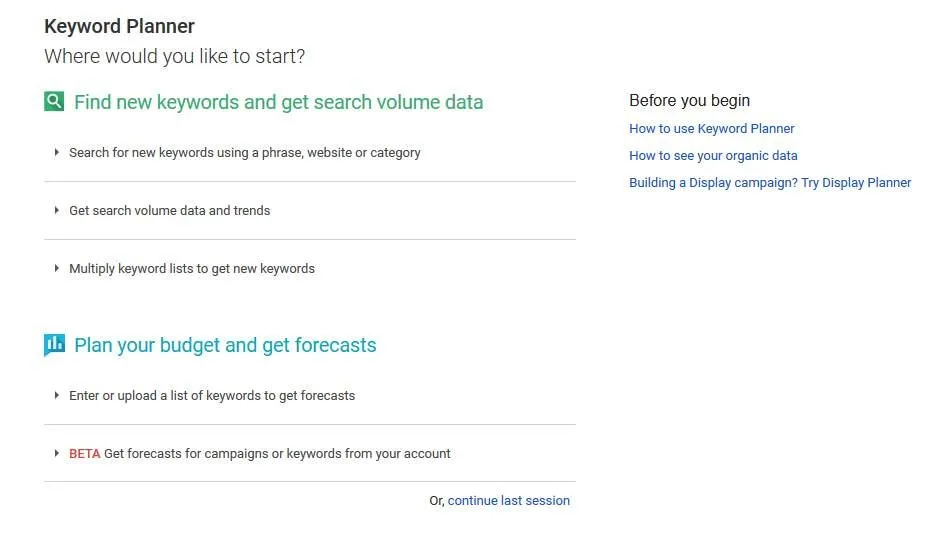Click the Try Display Planner link
The width and height of the screenshot is (934, 543).
tap(770, 182)
